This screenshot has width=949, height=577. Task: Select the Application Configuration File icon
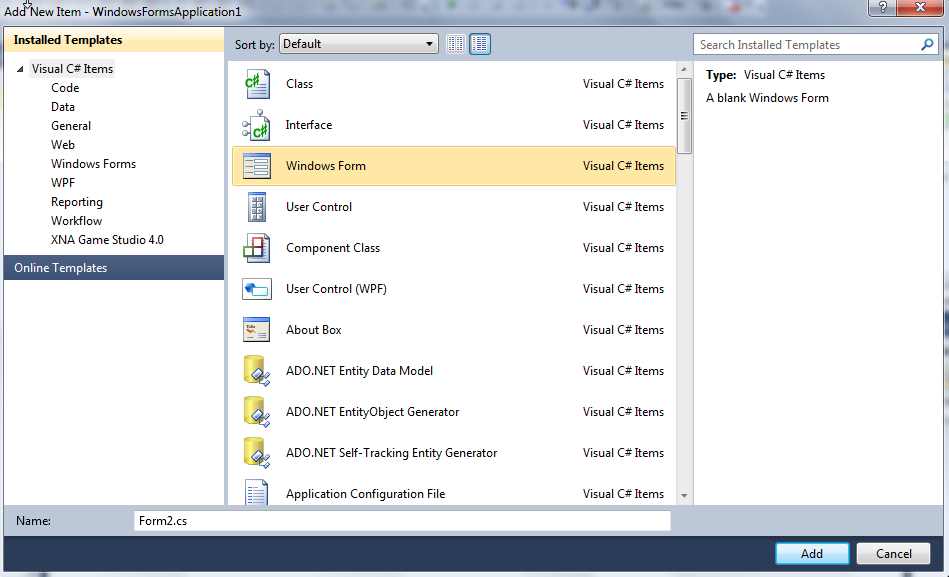[x=257, y=492]
